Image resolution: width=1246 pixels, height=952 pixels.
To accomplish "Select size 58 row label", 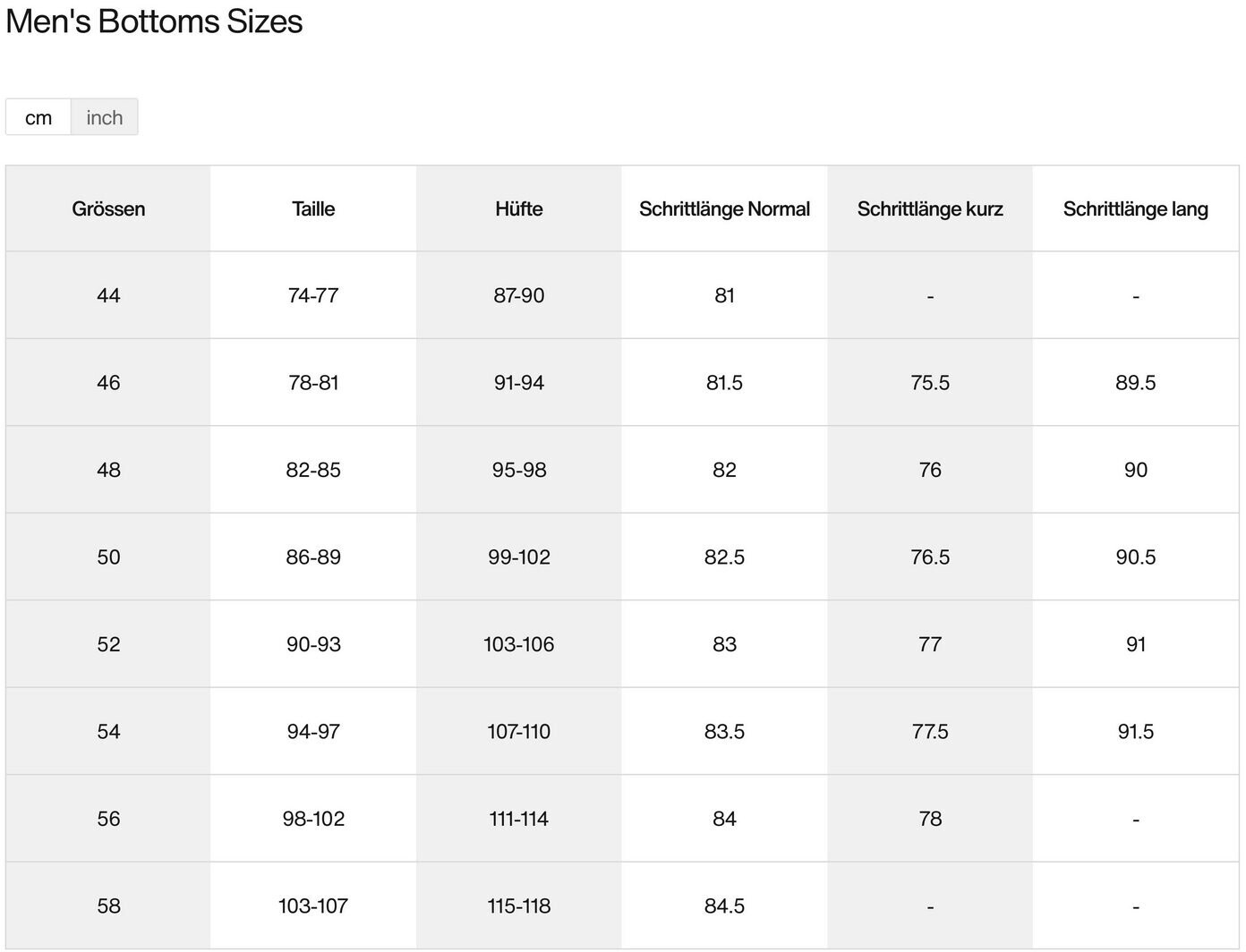I will (108, 905).
